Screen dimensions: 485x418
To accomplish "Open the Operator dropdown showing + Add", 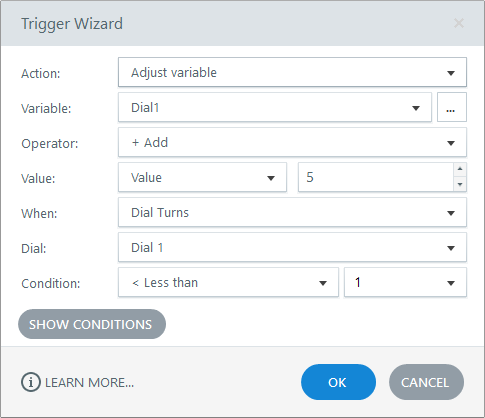I will (x=292, y=142).
